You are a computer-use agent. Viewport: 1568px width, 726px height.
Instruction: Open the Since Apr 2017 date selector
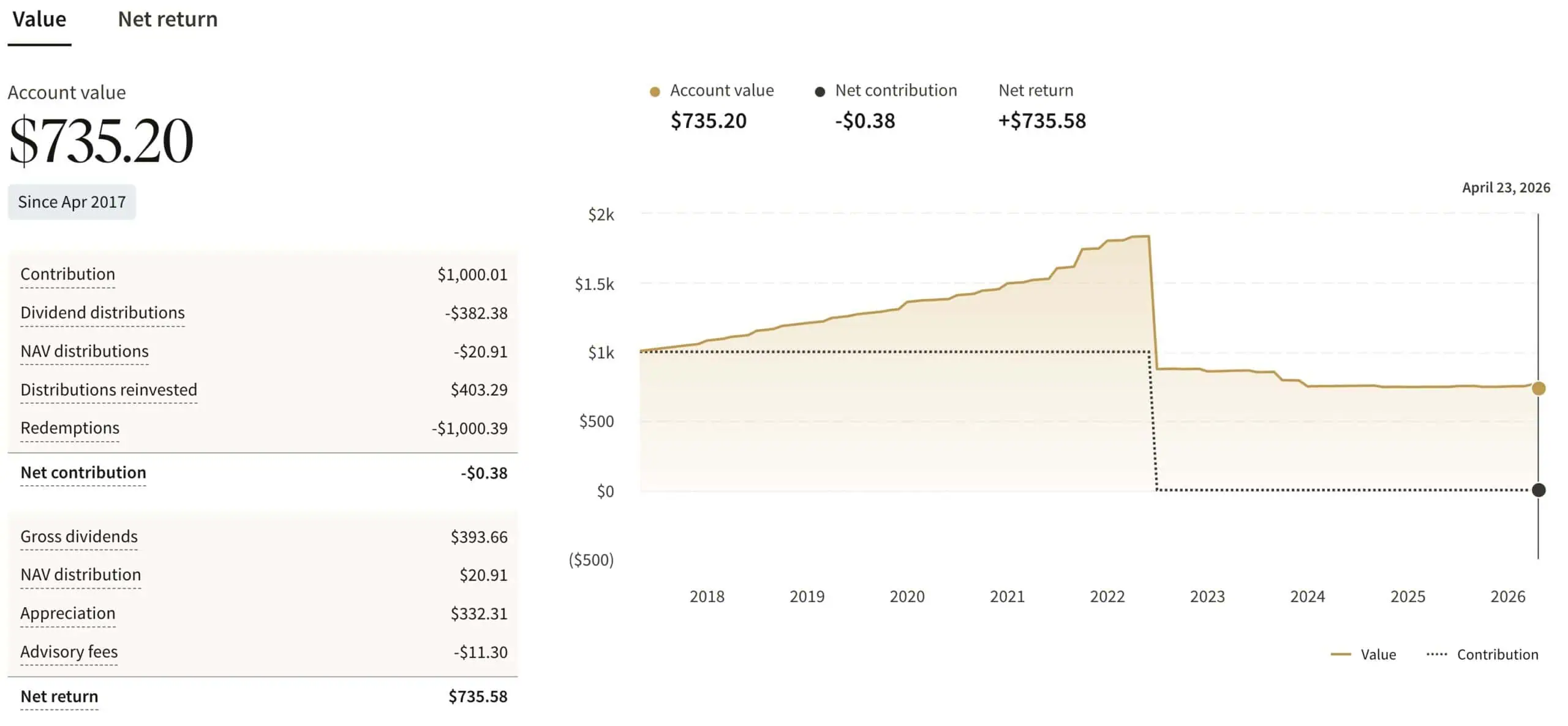(x=72, y=202)
